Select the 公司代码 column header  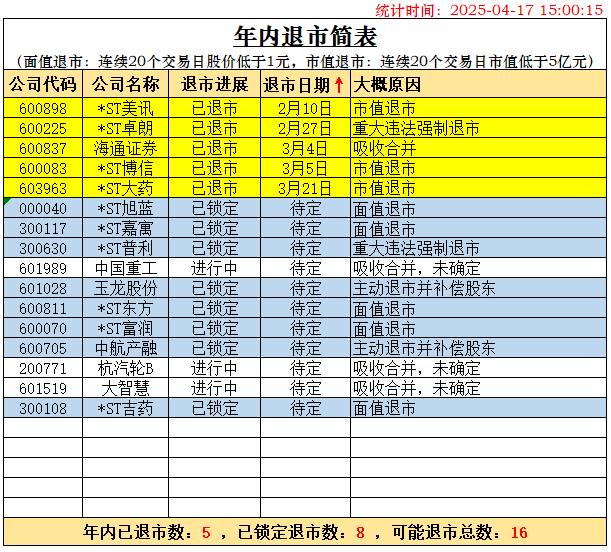[43, 84]
